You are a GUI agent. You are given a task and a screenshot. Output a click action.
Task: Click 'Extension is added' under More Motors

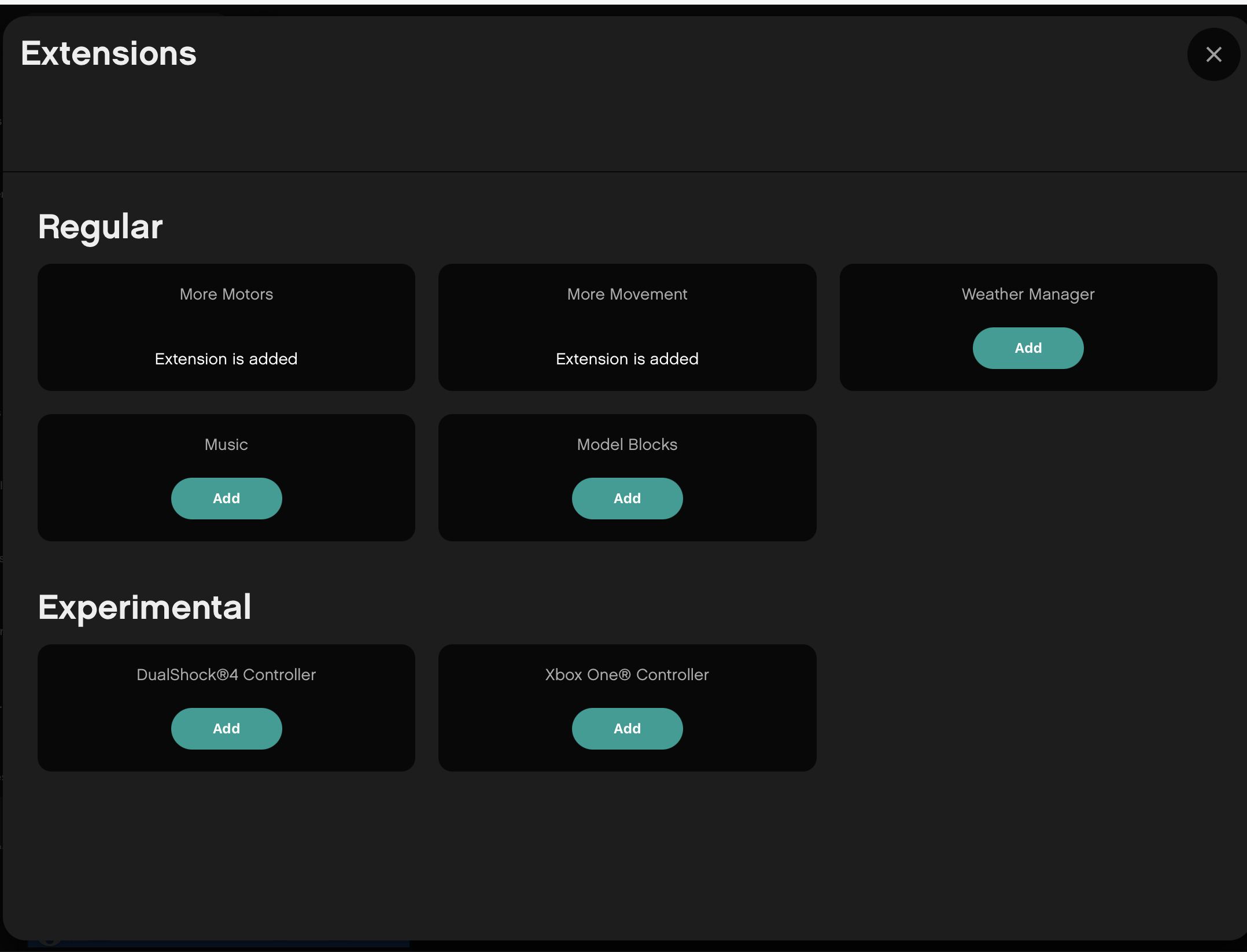click(226, 359)
